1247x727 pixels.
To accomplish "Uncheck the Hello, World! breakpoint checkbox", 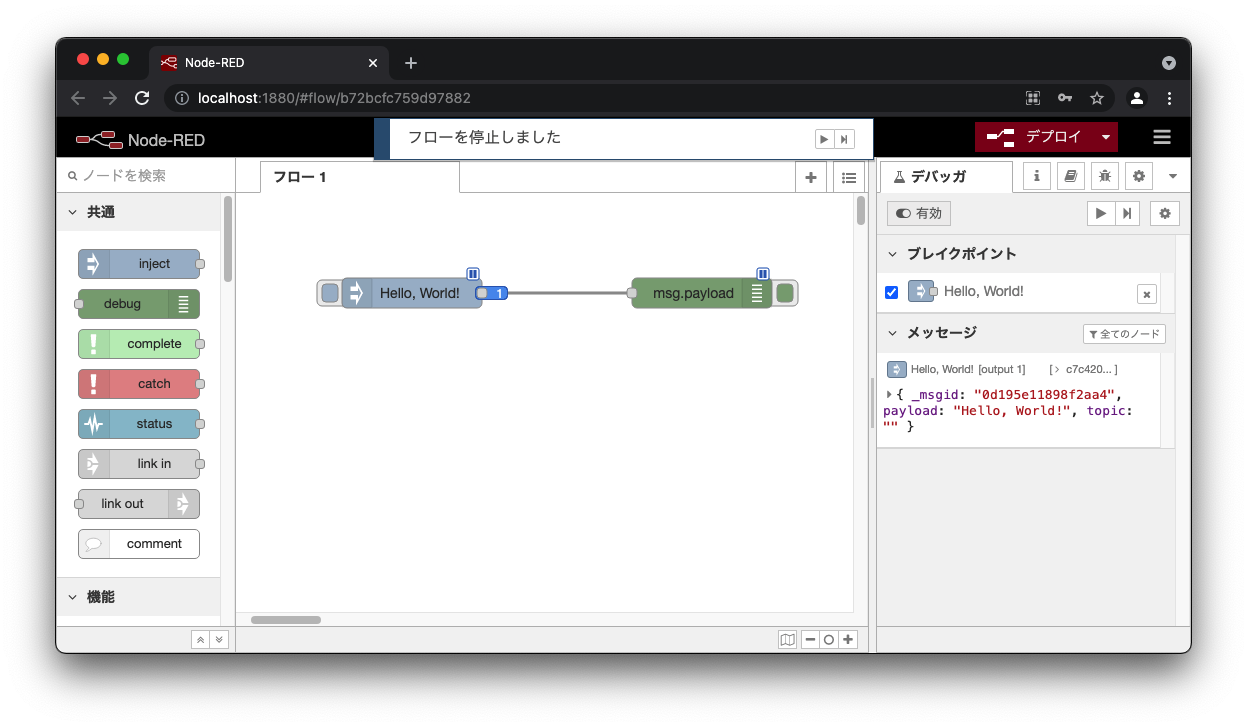I will 892,292.
